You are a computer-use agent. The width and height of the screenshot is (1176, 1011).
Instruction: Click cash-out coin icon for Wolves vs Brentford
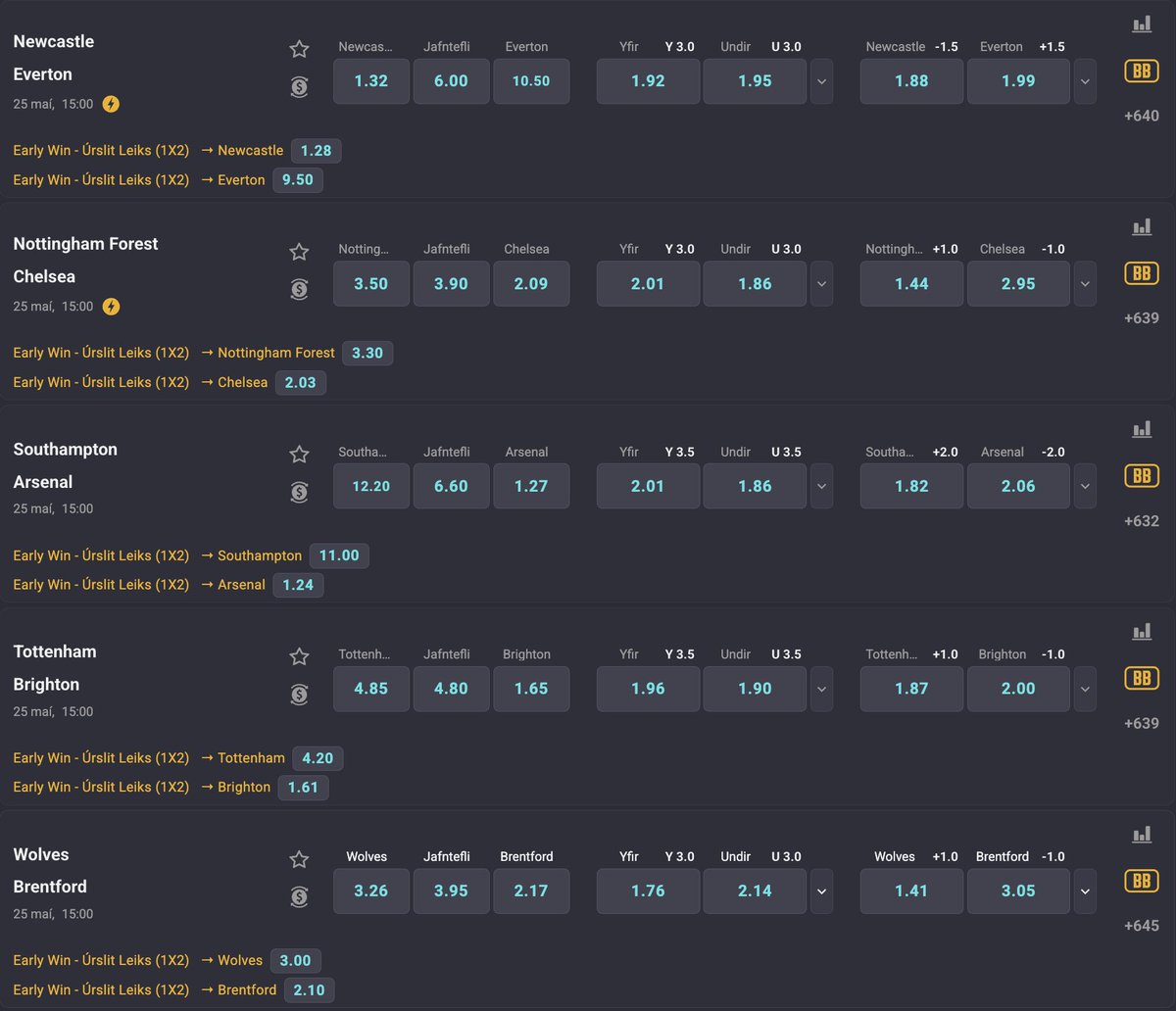pyautogui.click(x=299, y=896)
